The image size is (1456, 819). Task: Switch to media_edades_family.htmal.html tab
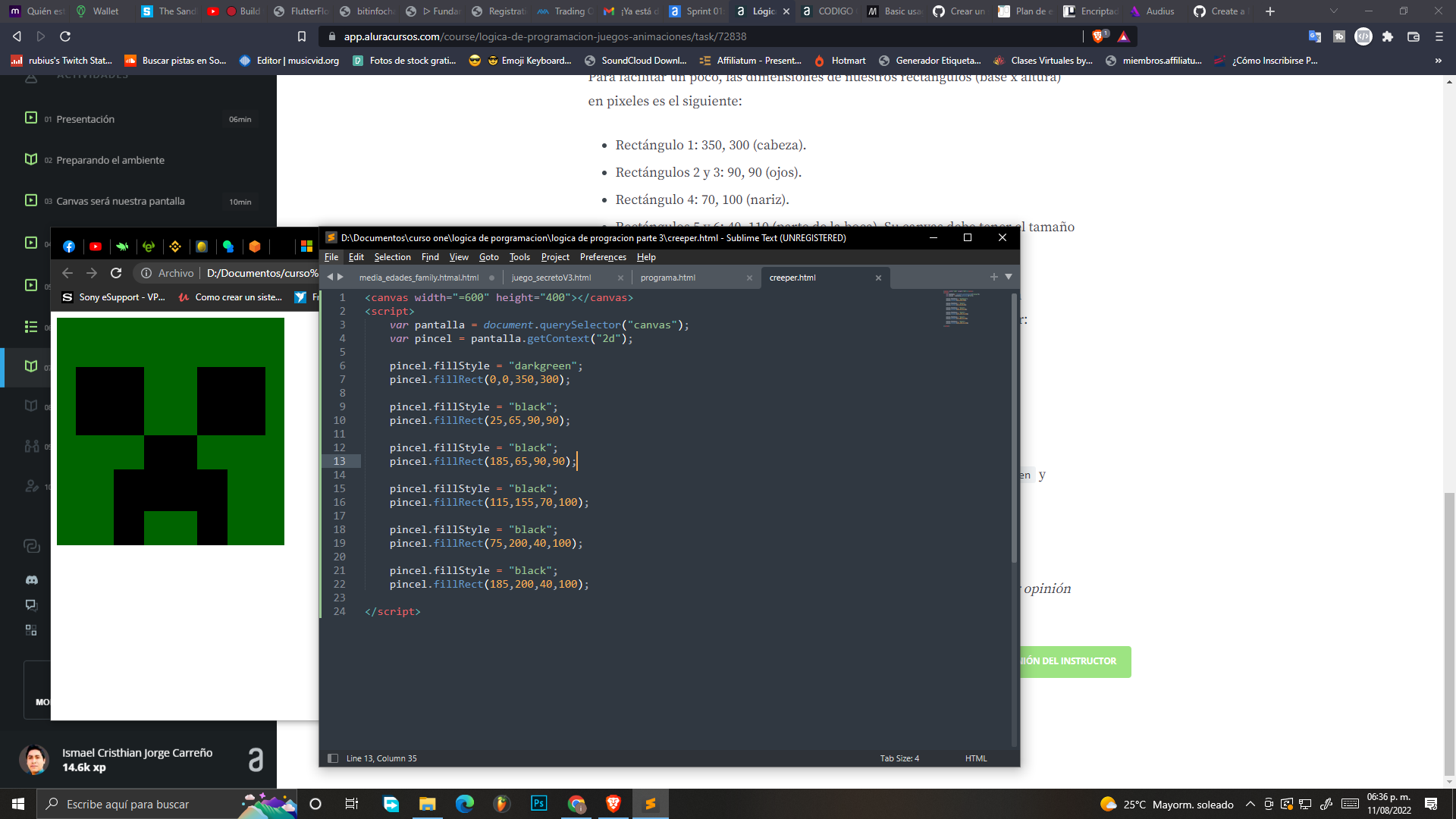point(419,278)
